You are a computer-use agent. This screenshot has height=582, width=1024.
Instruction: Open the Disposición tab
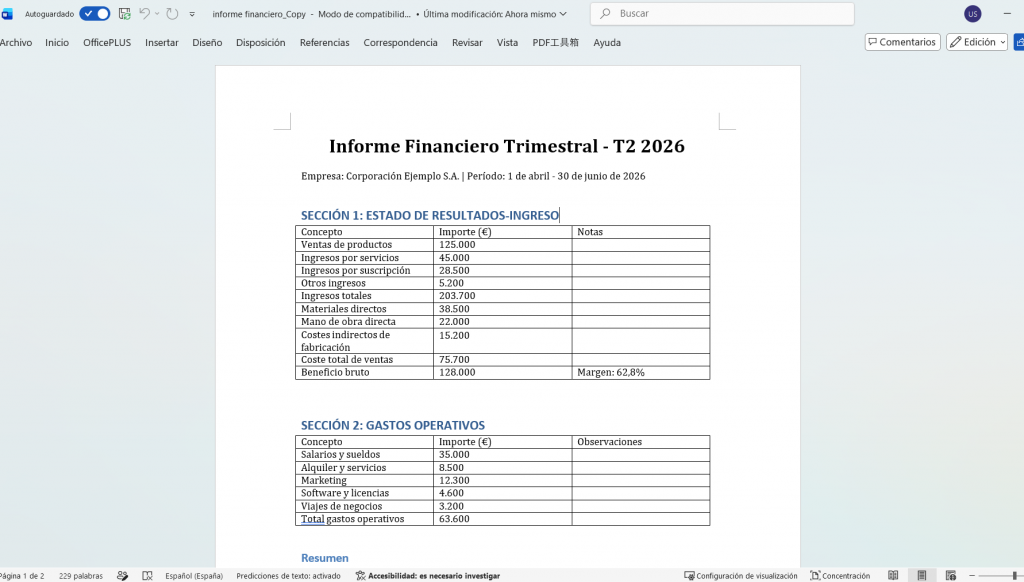click(261, 42)
